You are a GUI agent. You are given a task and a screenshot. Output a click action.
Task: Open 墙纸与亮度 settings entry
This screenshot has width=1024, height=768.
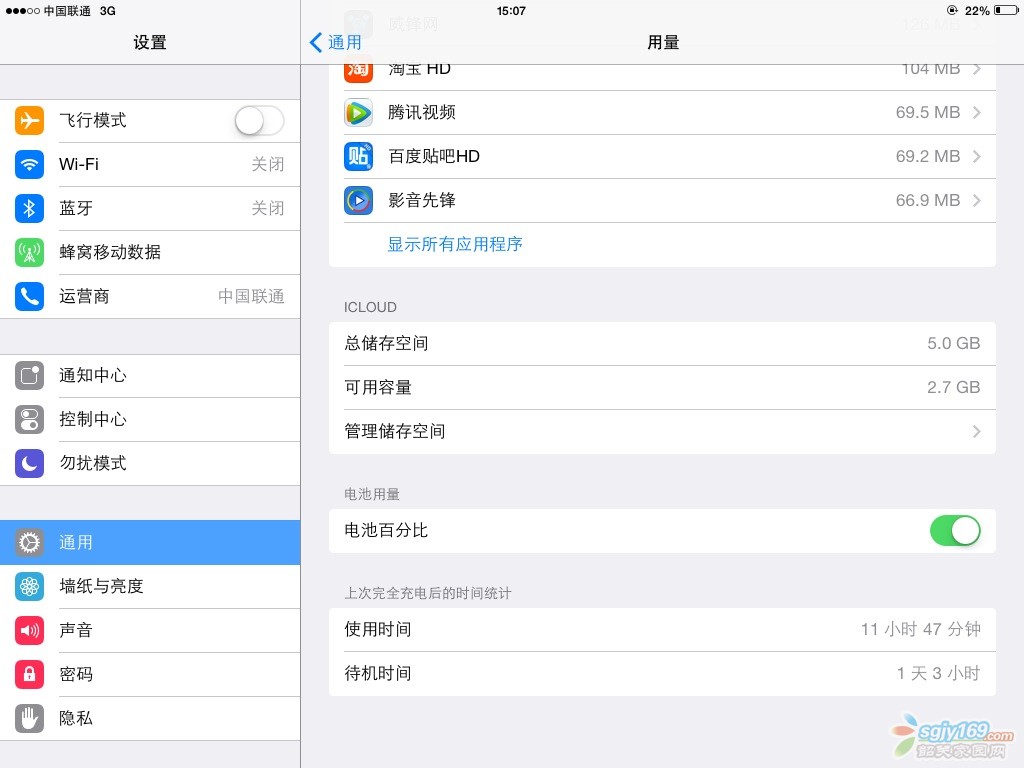point(150,586)
